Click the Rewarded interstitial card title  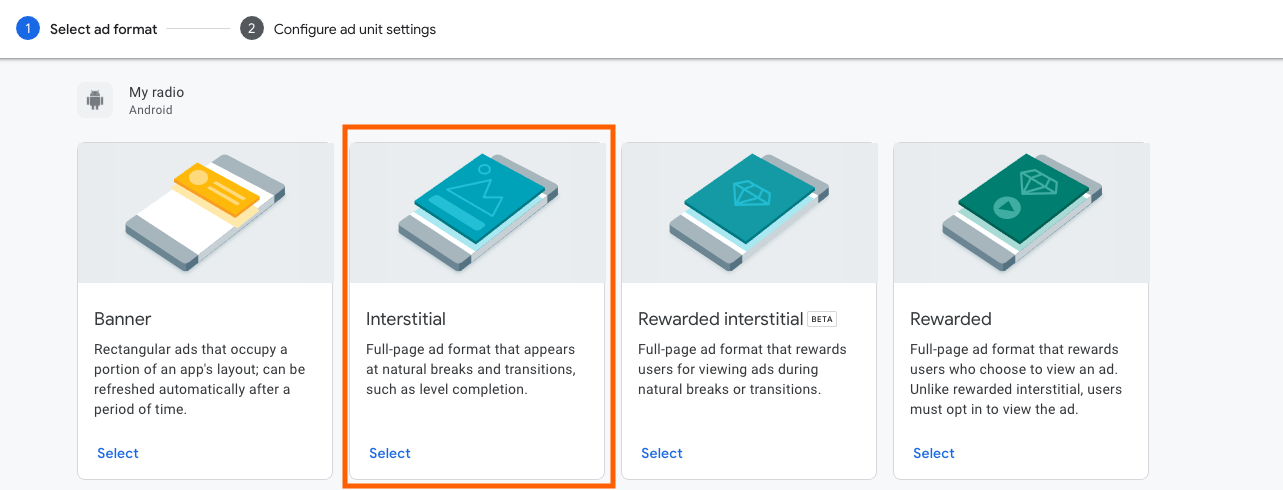(721, 319)
